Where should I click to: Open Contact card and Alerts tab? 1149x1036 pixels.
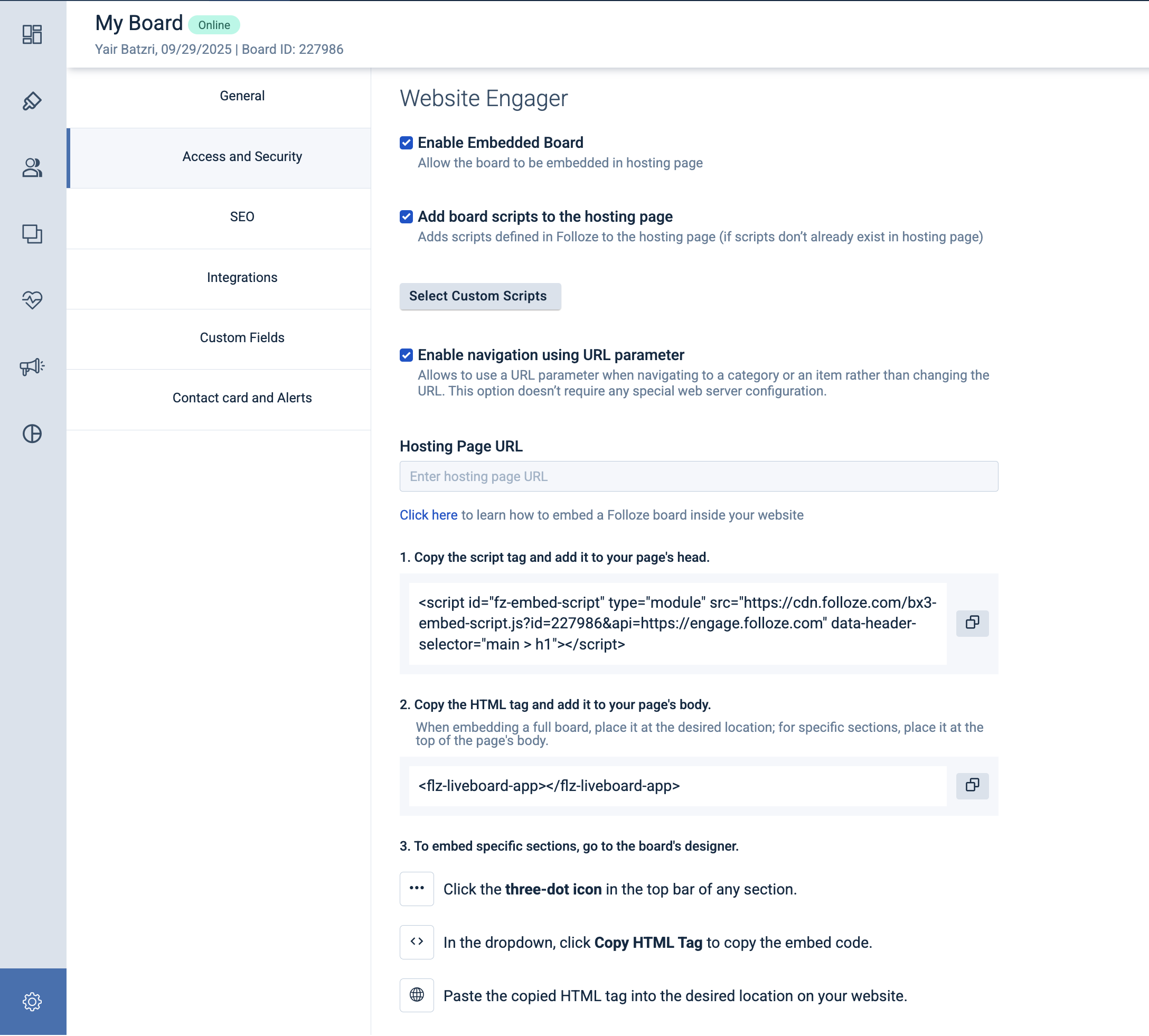242,398
